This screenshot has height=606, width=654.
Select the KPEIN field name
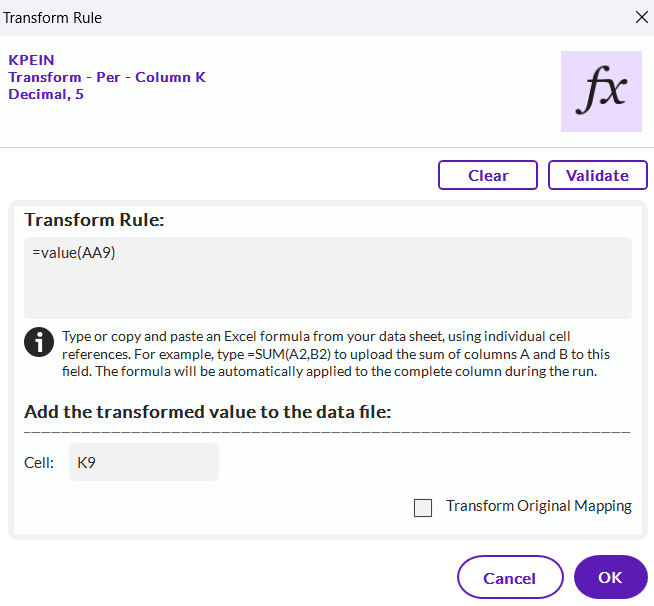(31, 60)
